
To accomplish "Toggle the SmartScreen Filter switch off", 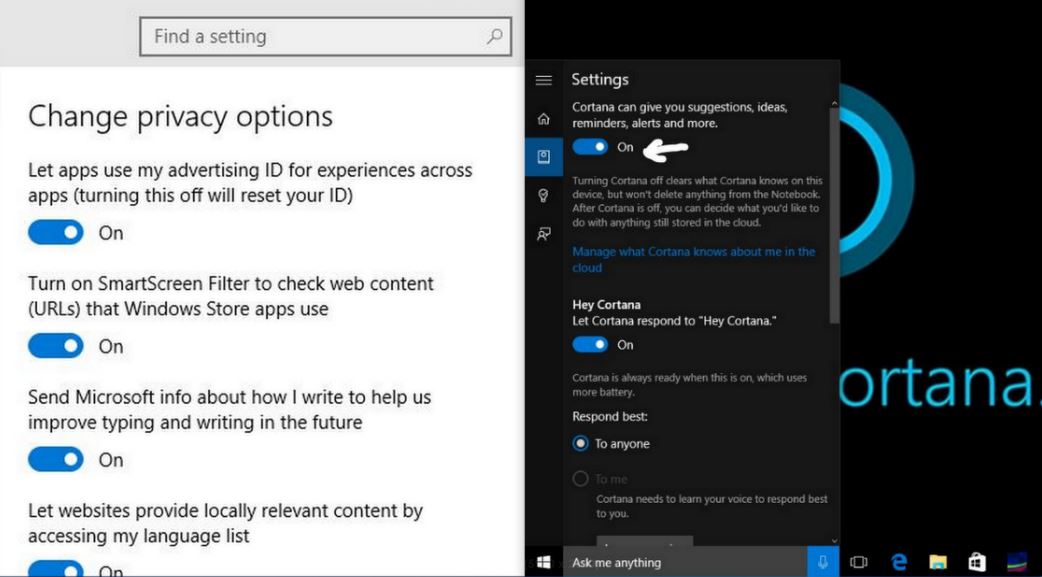I will [x=55, y=346].
